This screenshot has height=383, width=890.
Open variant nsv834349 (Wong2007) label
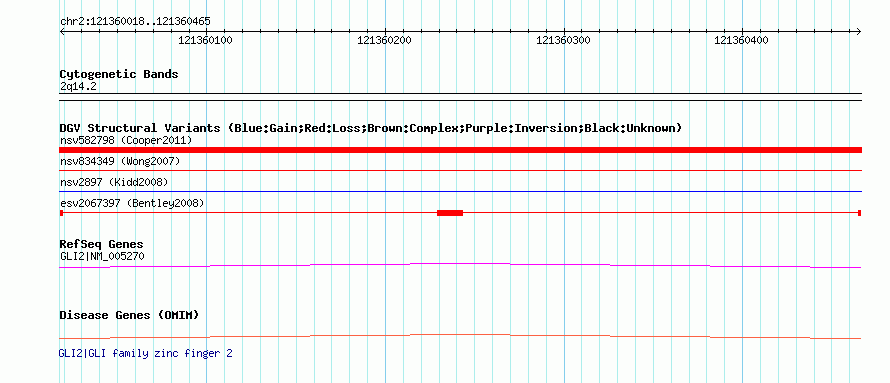pyautogui.click(x=120, y=161)
